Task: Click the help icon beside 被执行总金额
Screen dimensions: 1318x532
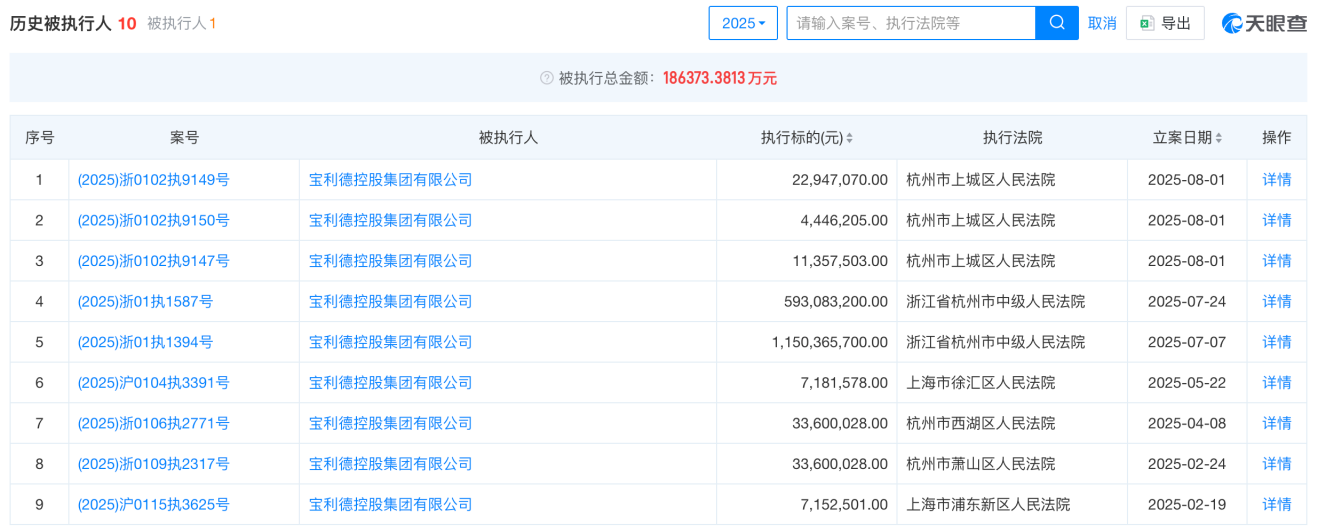Action: pyautogui.click(x=546, y=78)
